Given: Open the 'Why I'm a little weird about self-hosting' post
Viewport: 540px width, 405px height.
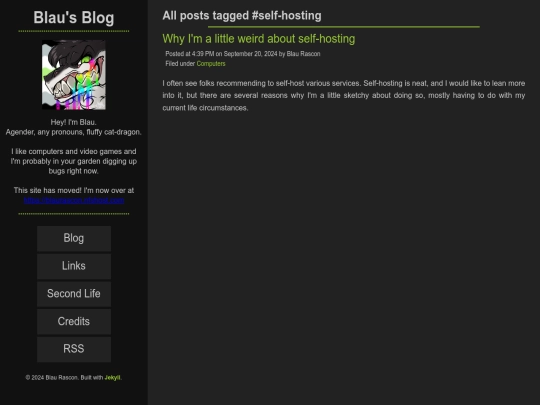Looking at the screenshot, I should (259, 39).
